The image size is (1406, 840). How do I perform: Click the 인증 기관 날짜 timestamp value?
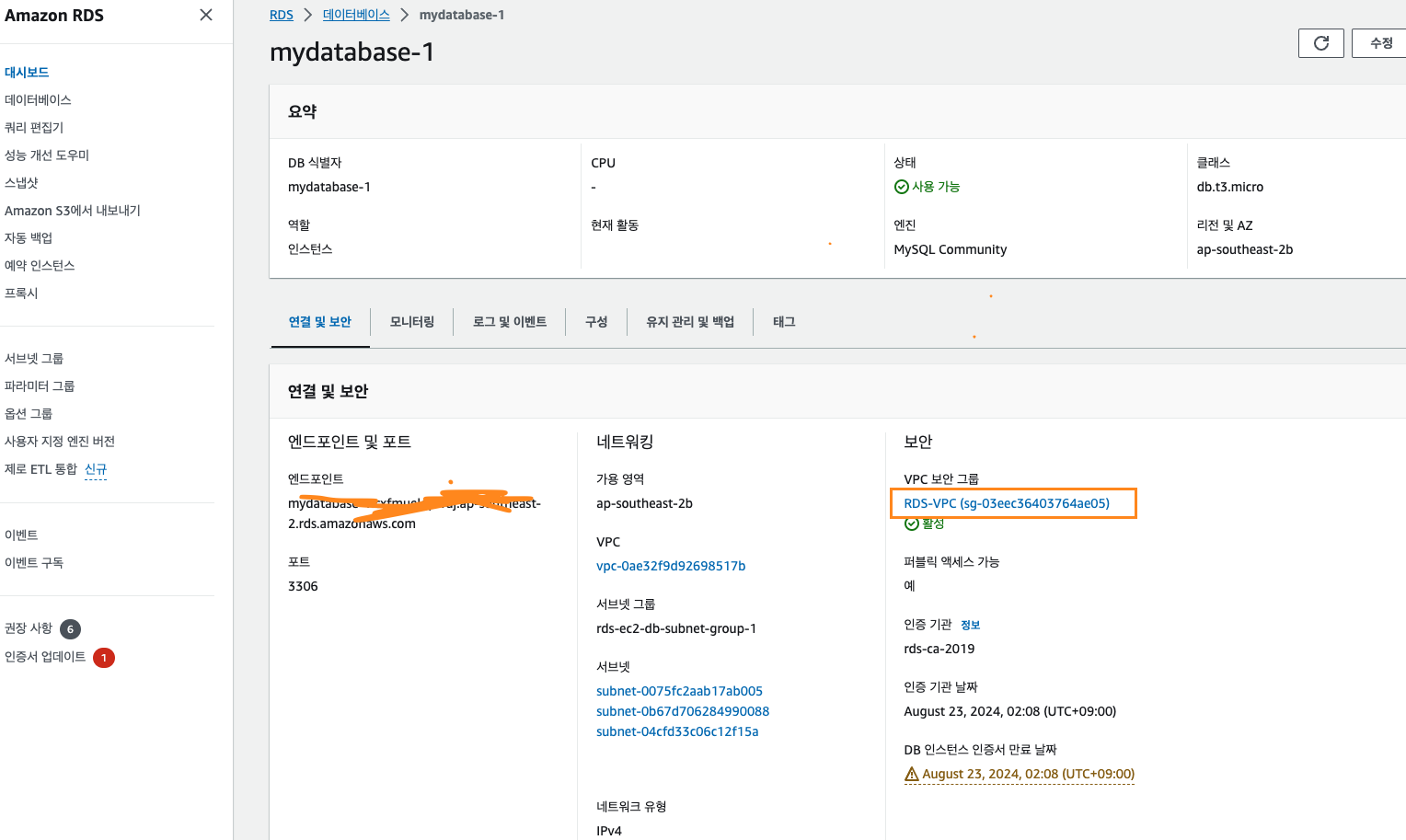click(1010, 711)
